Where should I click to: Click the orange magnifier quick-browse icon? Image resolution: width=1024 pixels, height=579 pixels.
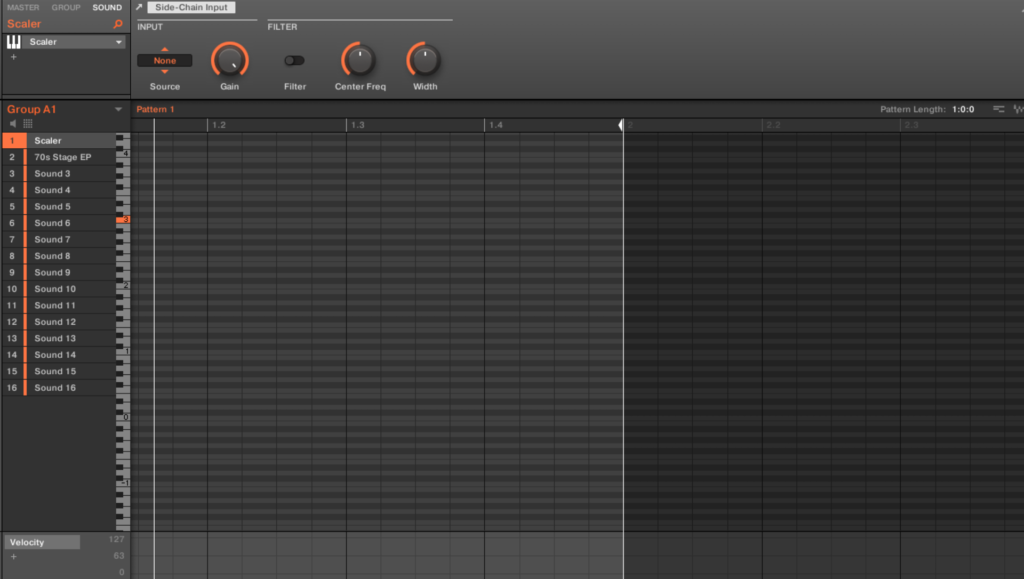118,24
